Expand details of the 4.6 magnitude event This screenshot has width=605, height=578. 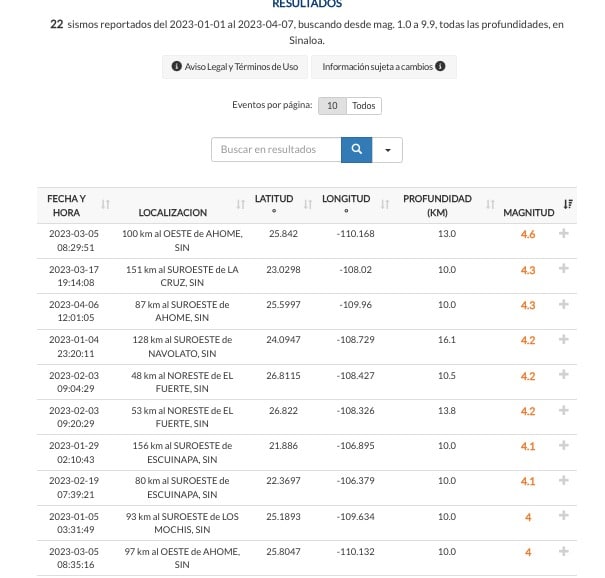click(564, 233)
